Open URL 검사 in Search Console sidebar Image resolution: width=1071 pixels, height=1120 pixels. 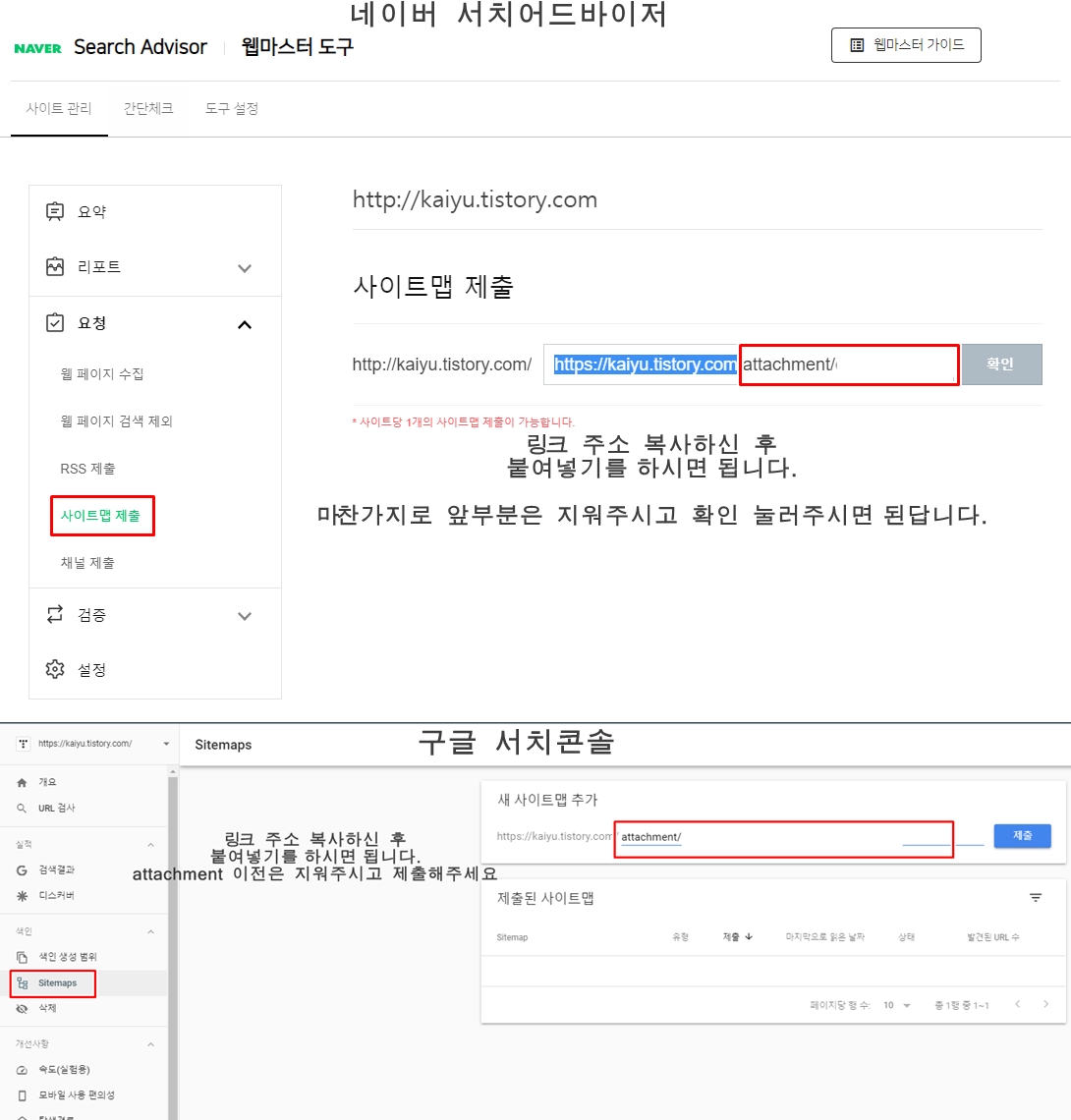(x=56, y=808)
